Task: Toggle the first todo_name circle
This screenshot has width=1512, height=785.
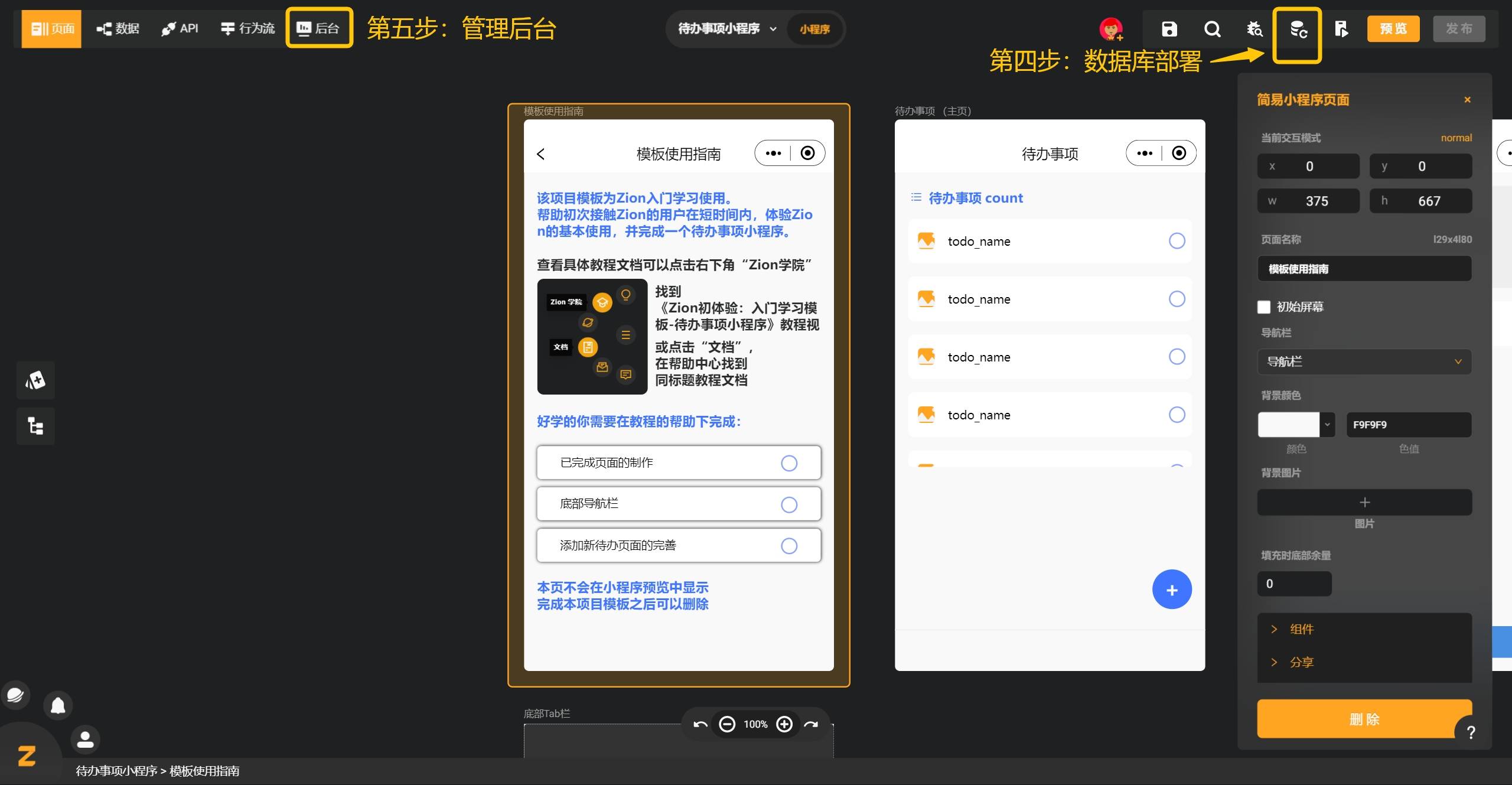Action: (x=1177, y=241)
